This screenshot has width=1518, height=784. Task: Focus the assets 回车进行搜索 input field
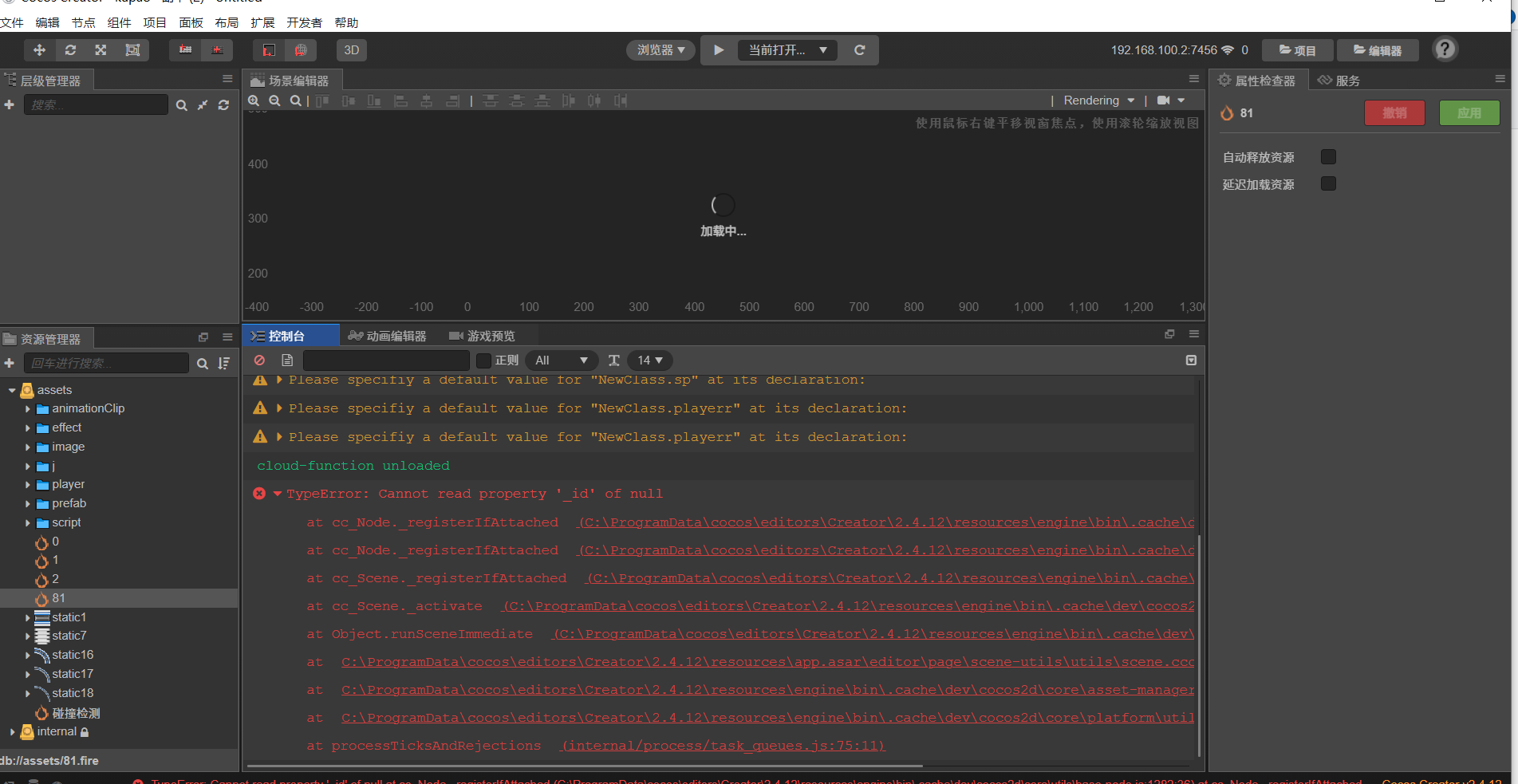[x=106, y=363]
